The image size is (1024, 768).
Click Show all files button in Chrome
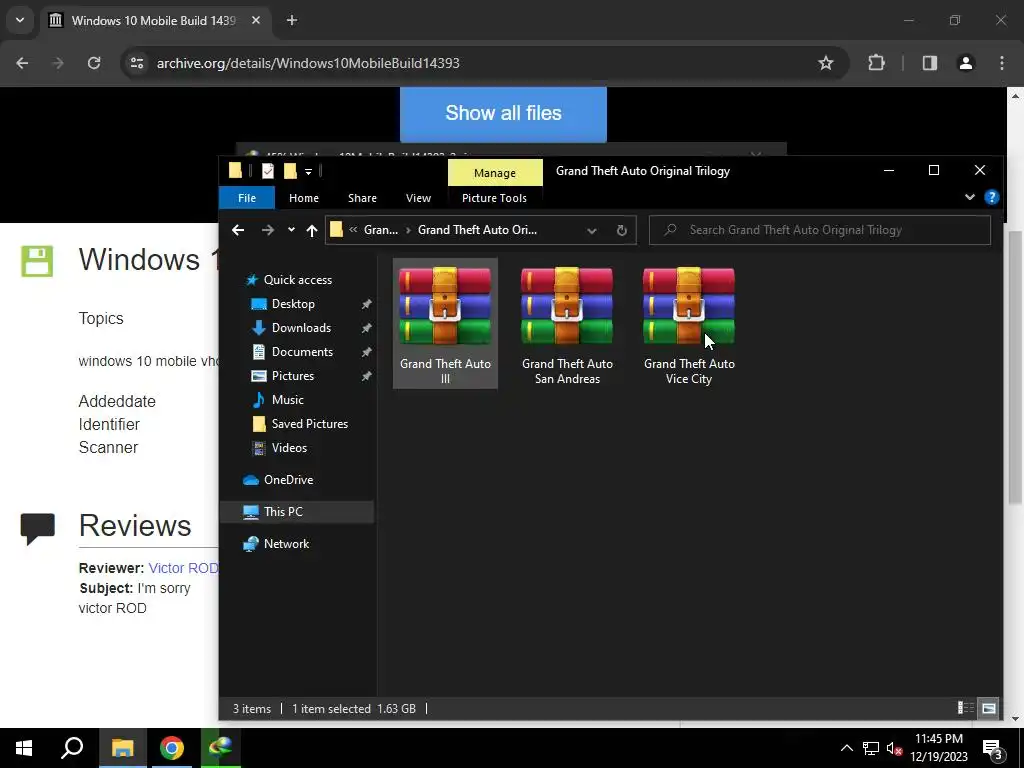tap(504, 113)
